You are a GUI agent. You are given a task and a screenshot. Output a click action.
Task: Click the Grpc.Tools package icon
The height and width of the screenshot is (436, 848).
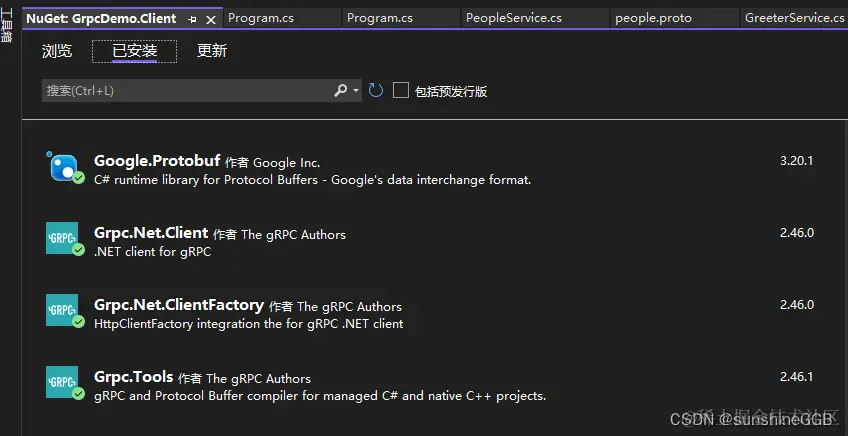(63, 382)
